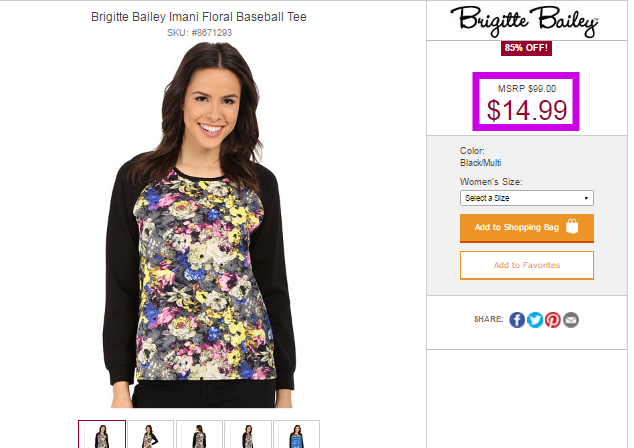
Task: Share the product on Facebook
Action: (x=517, y=320)
